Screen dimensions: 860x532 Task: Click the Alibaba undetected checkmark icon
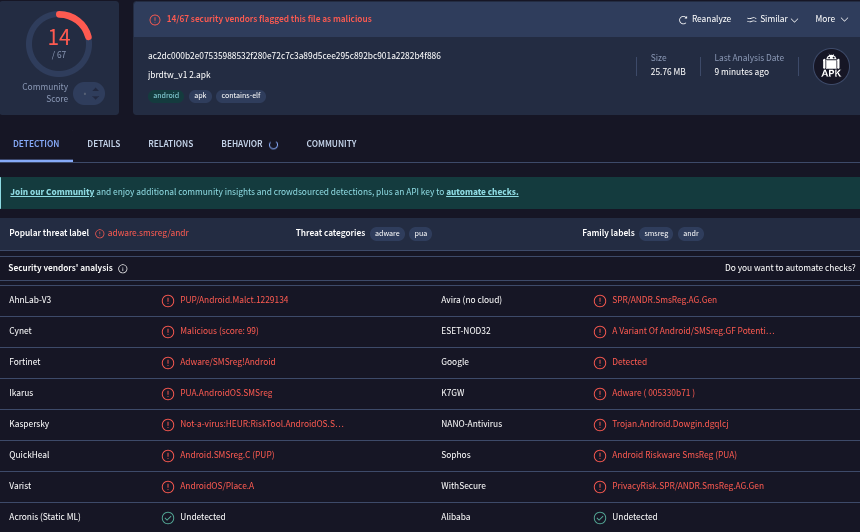[x=600, y=517]
